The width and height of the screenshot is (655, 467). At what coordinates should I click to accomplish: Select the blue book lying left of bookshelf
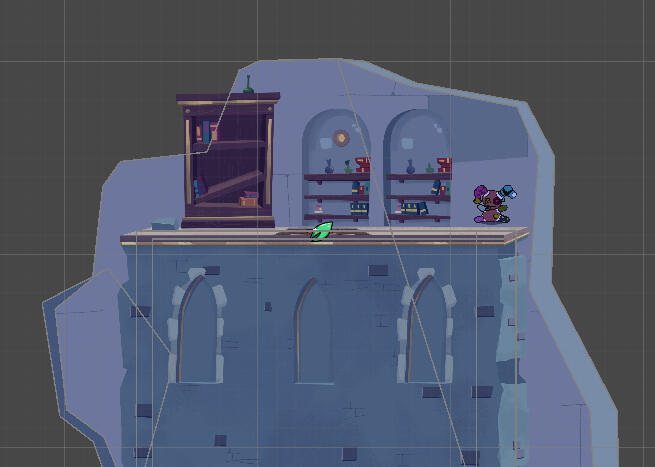click(x=165, y=224)
